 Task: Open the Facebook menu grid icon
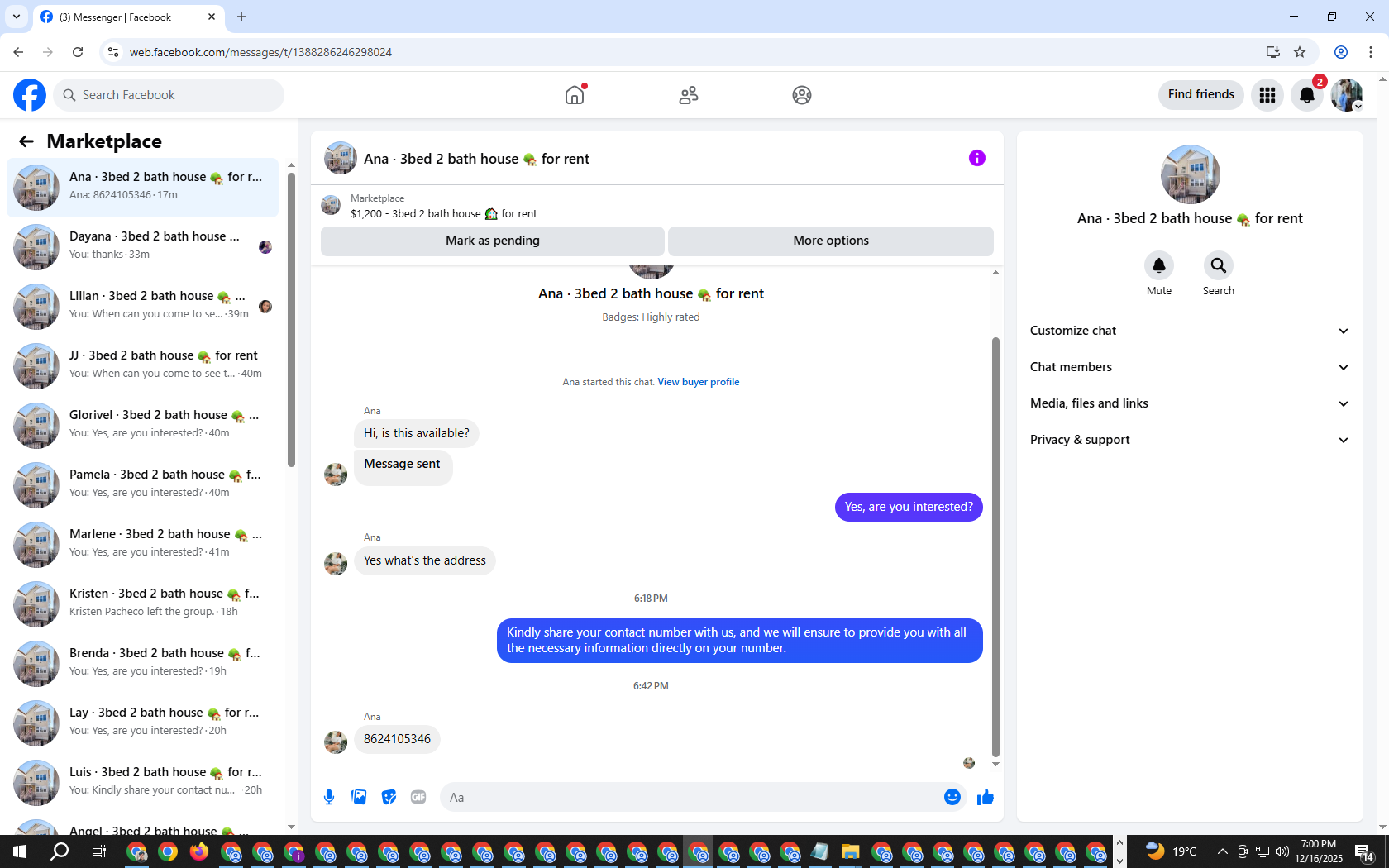point(1267,95)
